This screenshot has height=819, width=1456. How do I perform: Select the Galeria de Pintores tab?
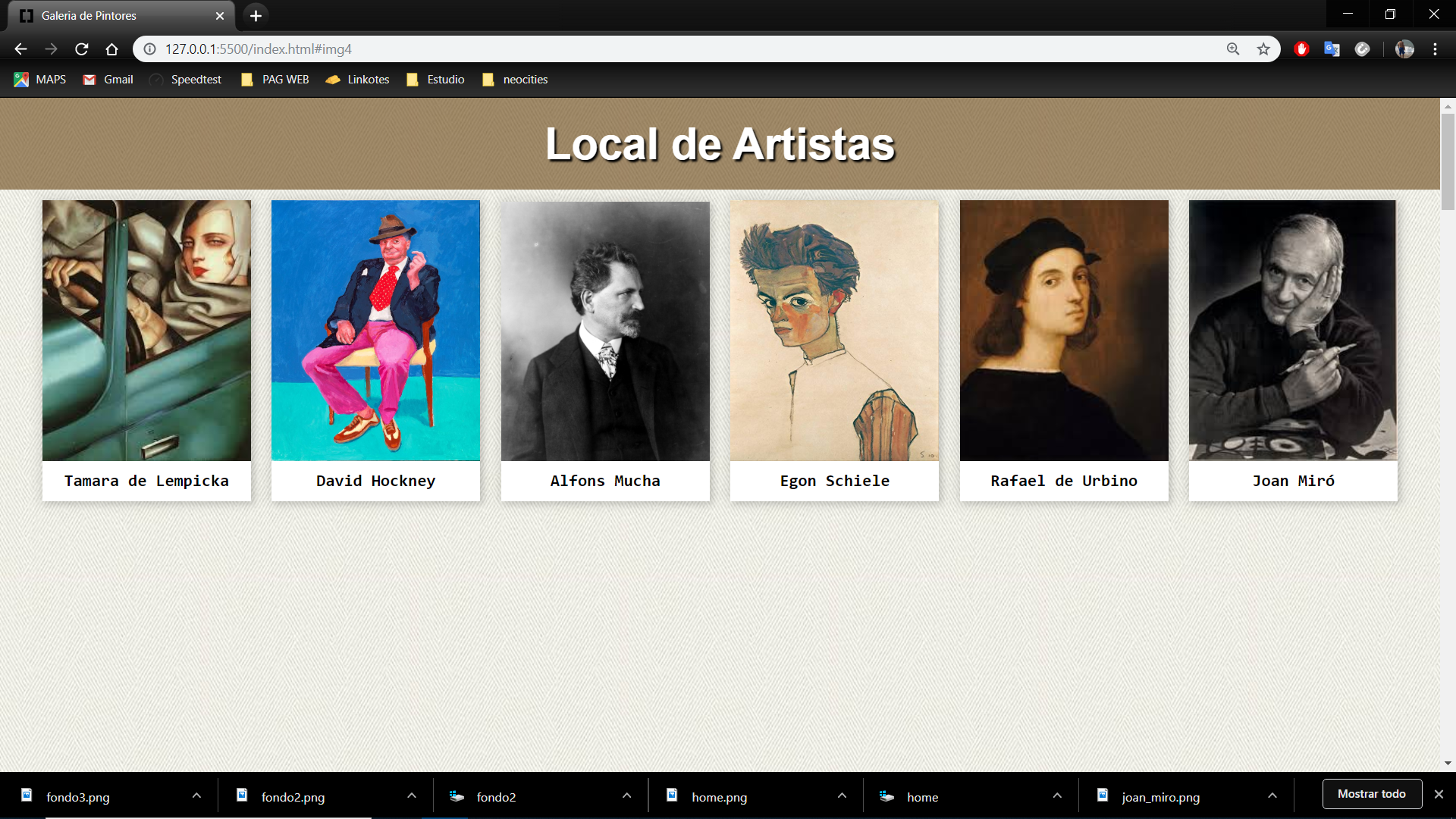(x=121, y=16)
